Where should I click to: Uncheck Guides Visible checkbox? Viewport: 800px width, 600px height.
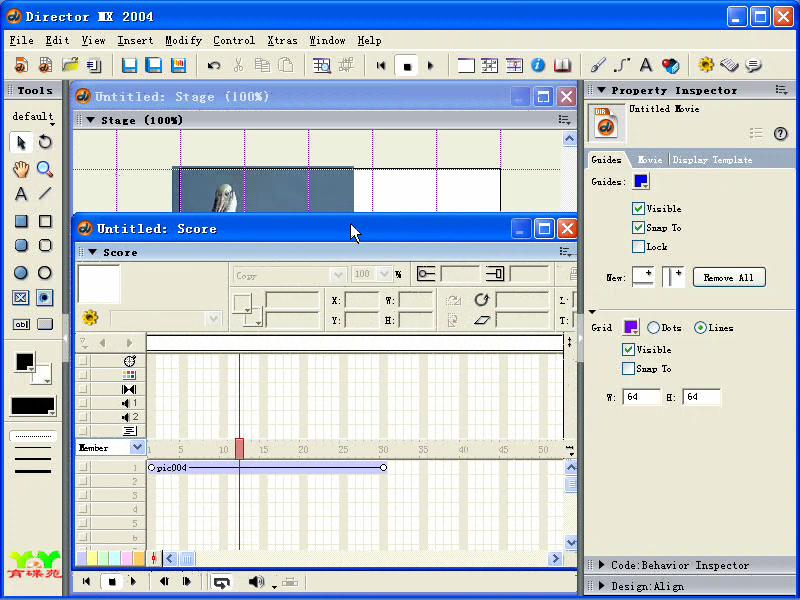(638, 208)
